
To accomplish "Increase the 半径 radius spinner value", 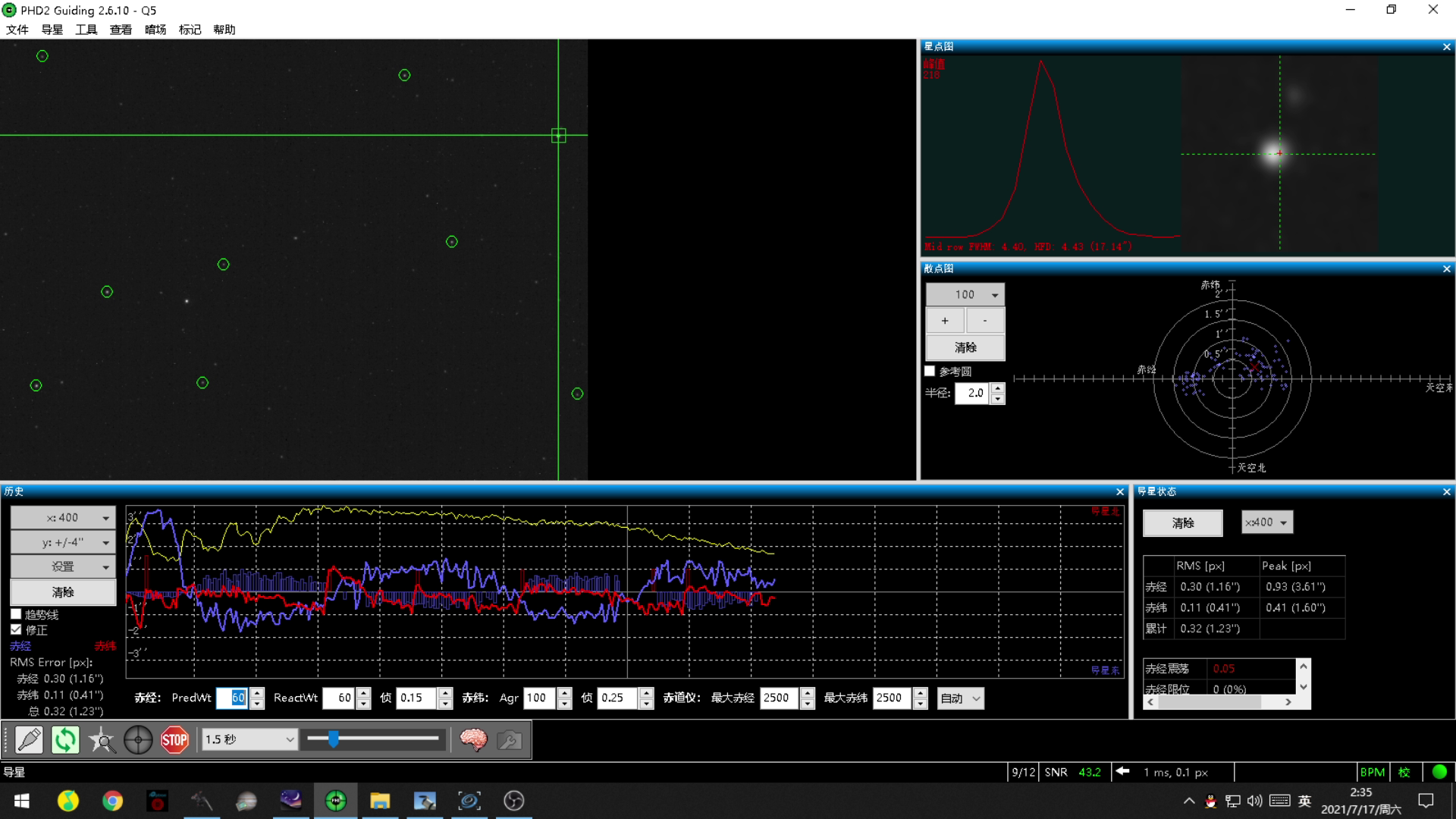I will [x=998, y=388].
